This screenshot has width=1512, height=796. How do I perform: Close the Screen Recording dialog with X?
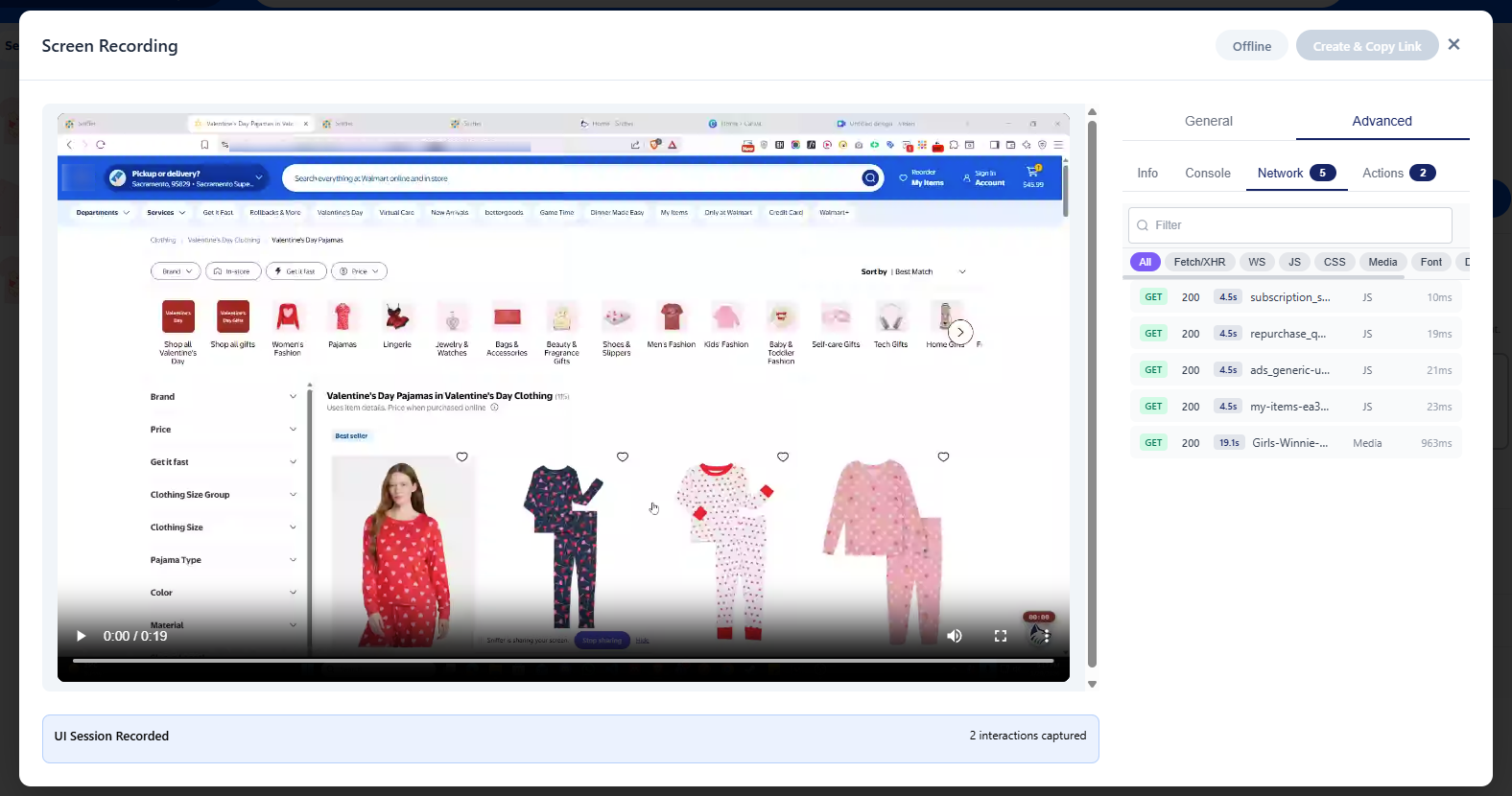(x=1453, y=44)
